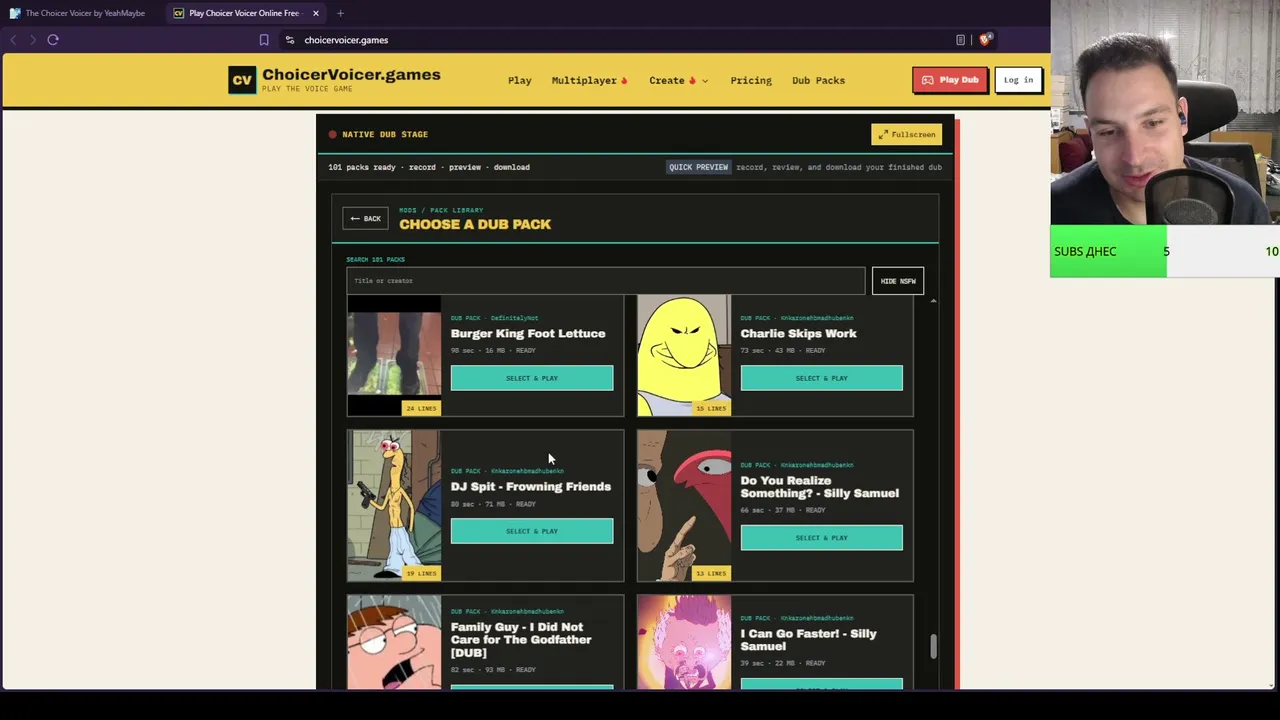Open the Dub Packs nav link

click(x=819, y=80)
